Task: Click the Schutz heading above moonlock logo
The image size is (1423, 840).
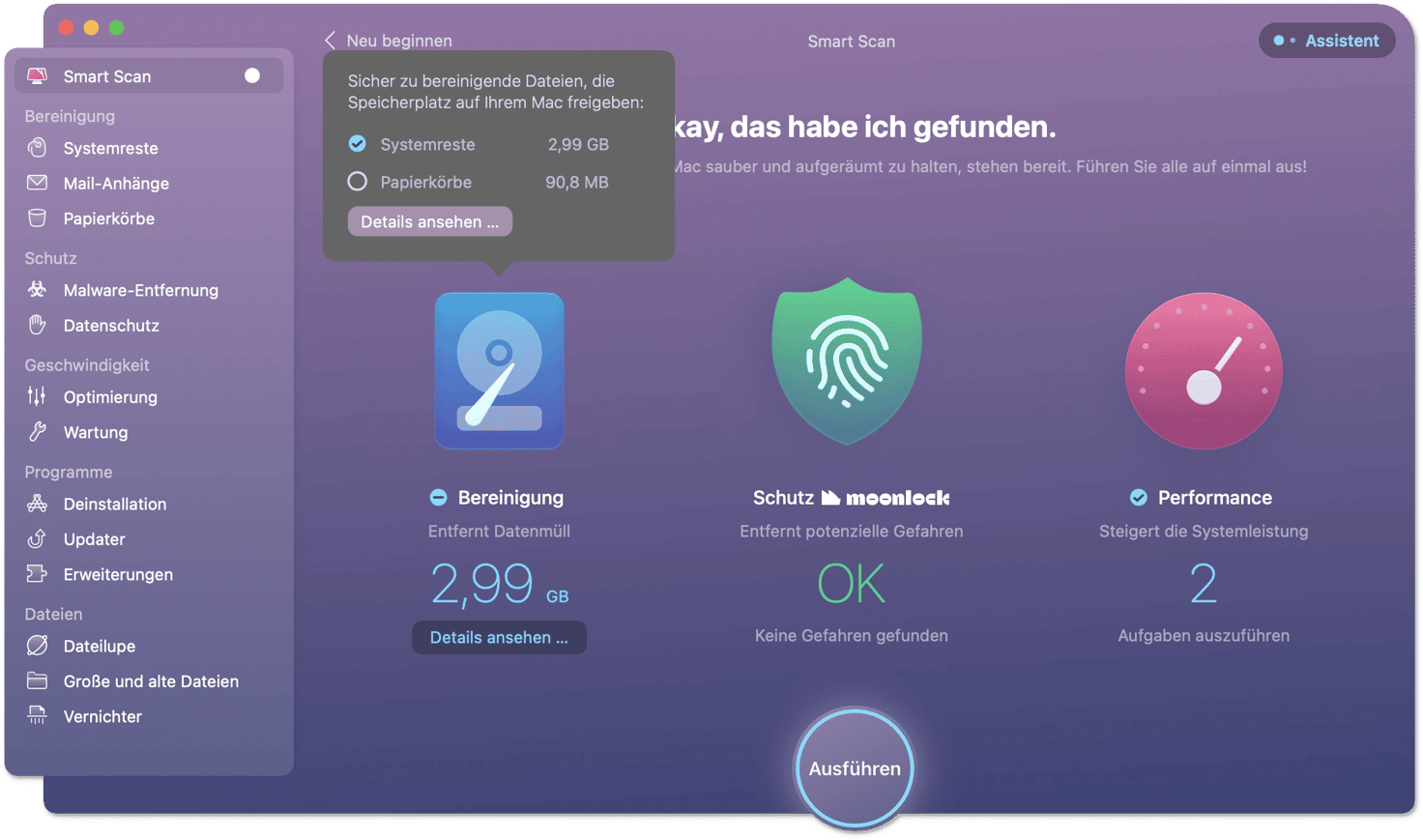Action: pyautogui.click(x=783, y=498)
